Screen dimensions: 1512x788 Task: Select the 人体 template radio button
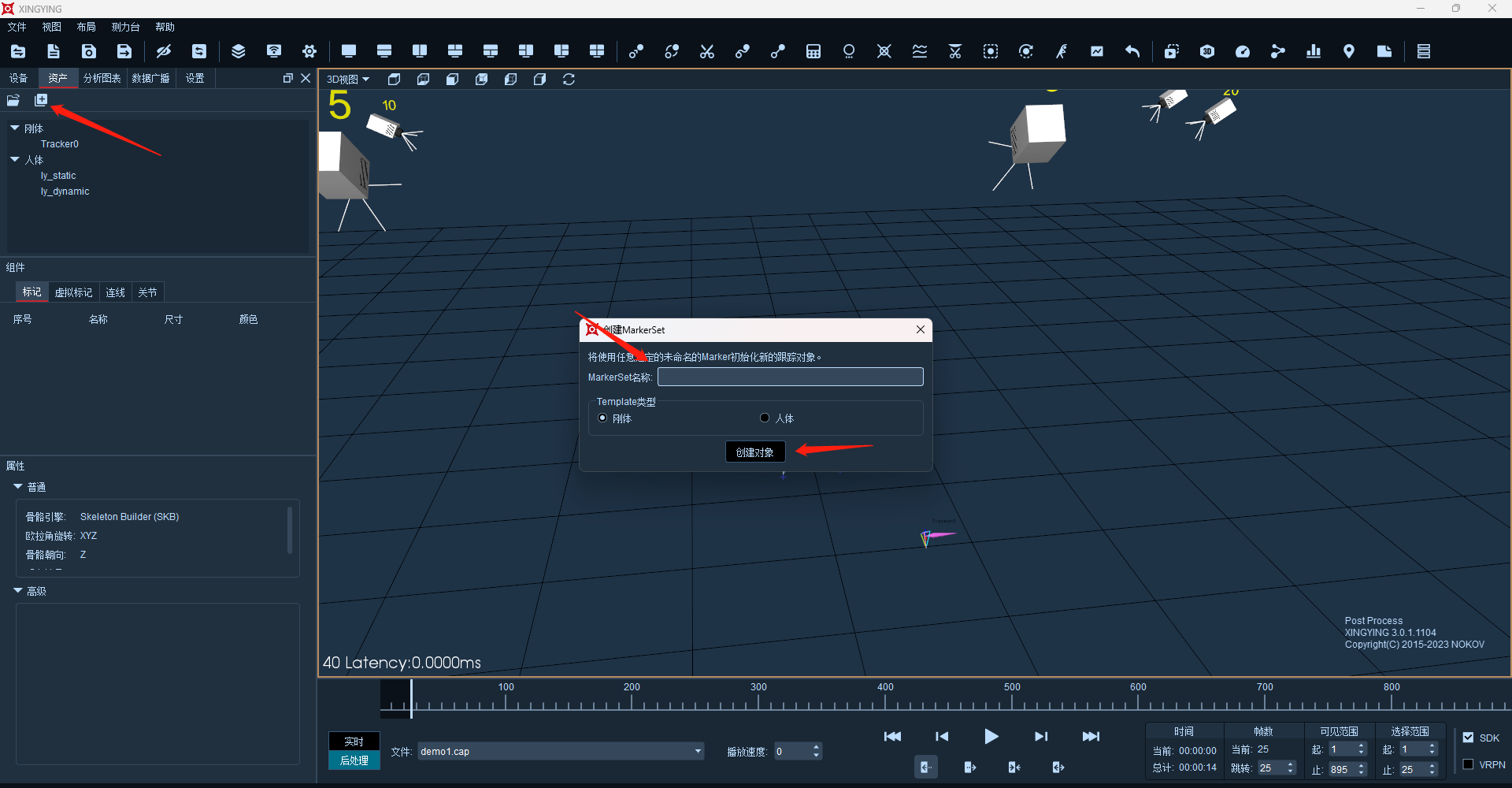[x=765, y=418]
